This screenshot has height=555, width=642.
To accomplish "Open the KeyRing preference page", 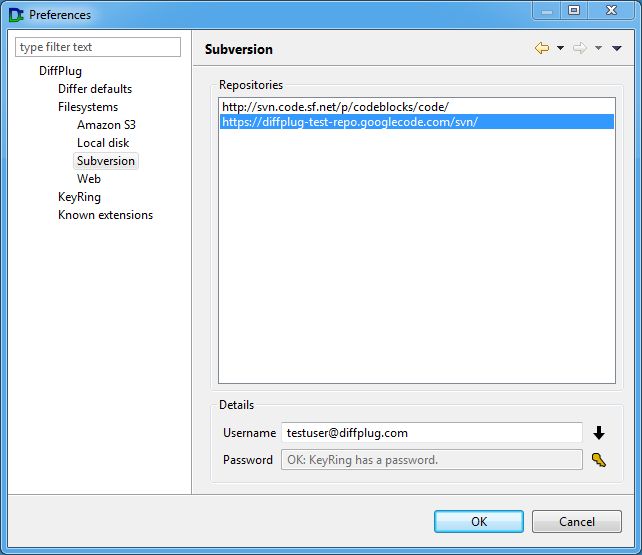I will click(x=79, y=197).
